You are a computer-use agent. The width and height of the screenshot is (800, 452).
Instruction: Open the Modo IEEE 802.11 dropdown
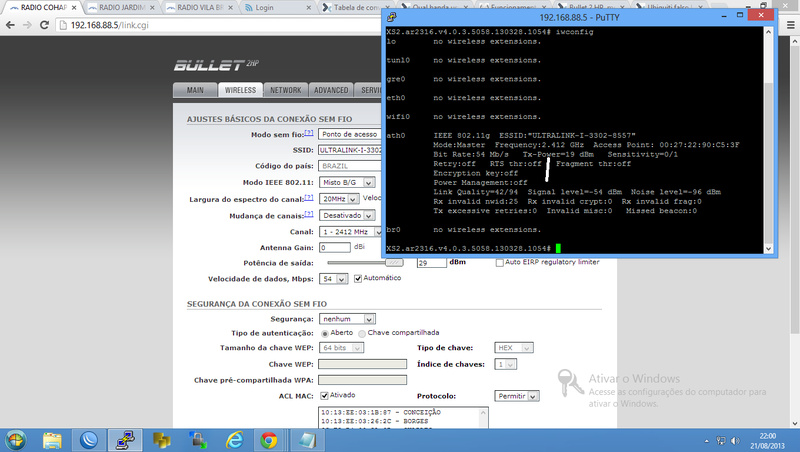tap(347, 182)
